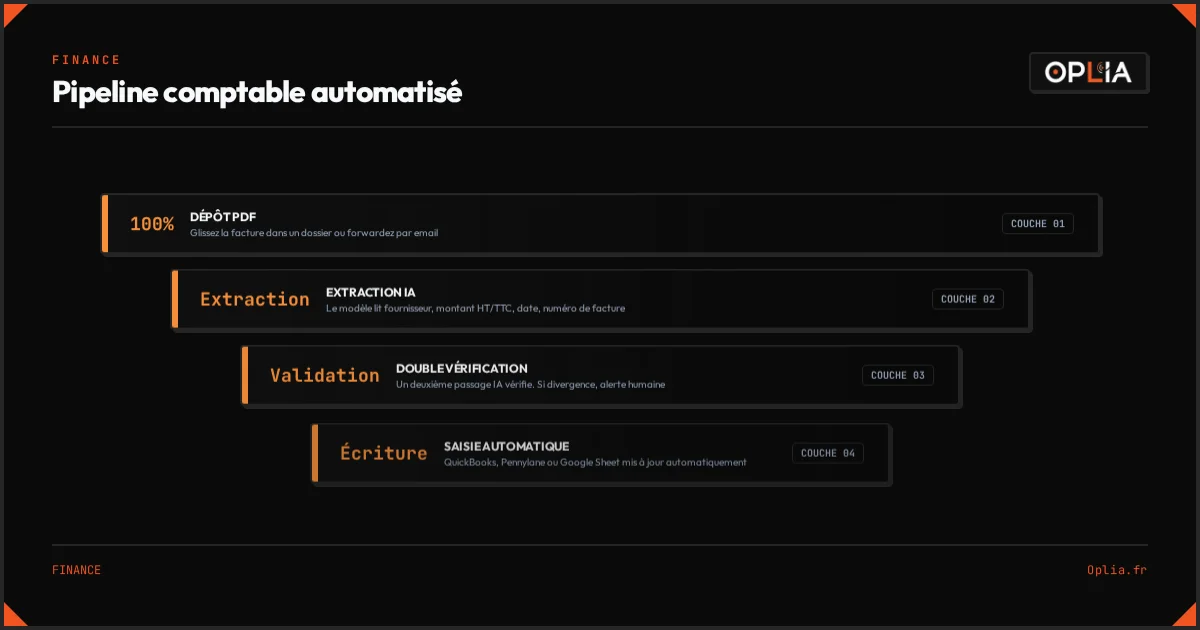
Task: Click the 'Le modèle lit fournisseur' description
Action: [x=475, y=309]
